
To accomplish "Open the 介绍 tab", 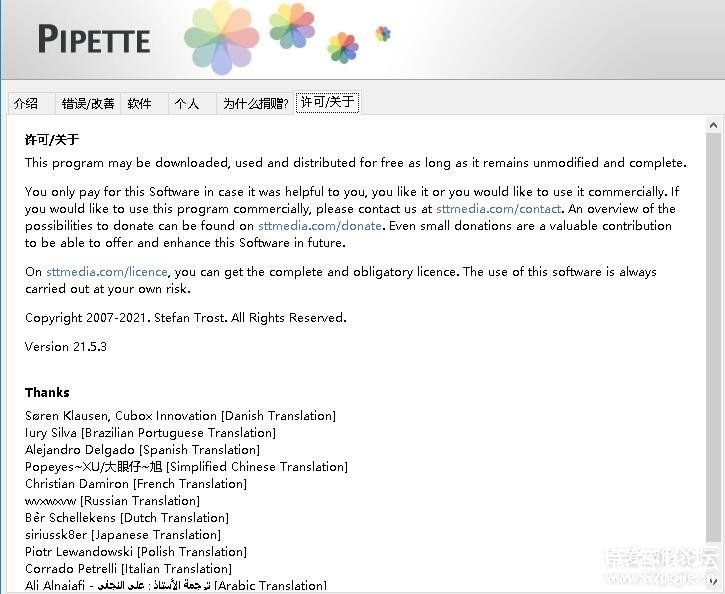I will click(29, 104).
